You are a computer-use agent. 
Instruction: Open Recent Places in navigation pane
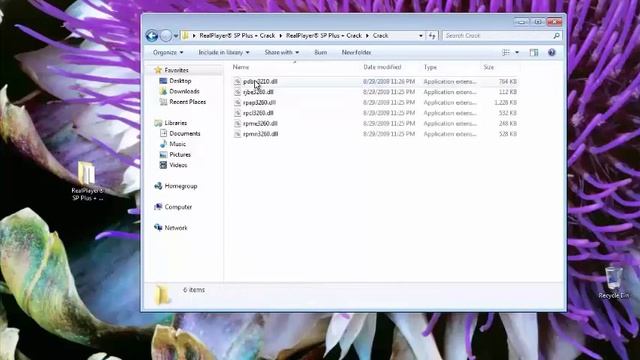(188, 102)
